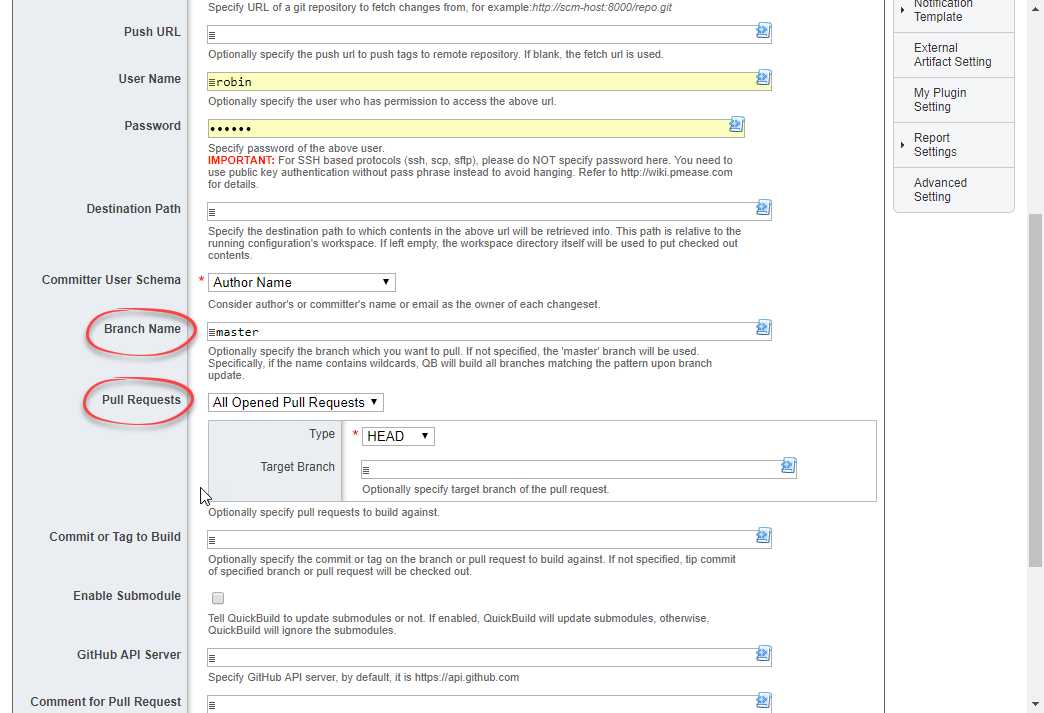Screen dimensions: 1044x713
Task: Click the Commit or Tag to Build label
Action: point(115,537)
